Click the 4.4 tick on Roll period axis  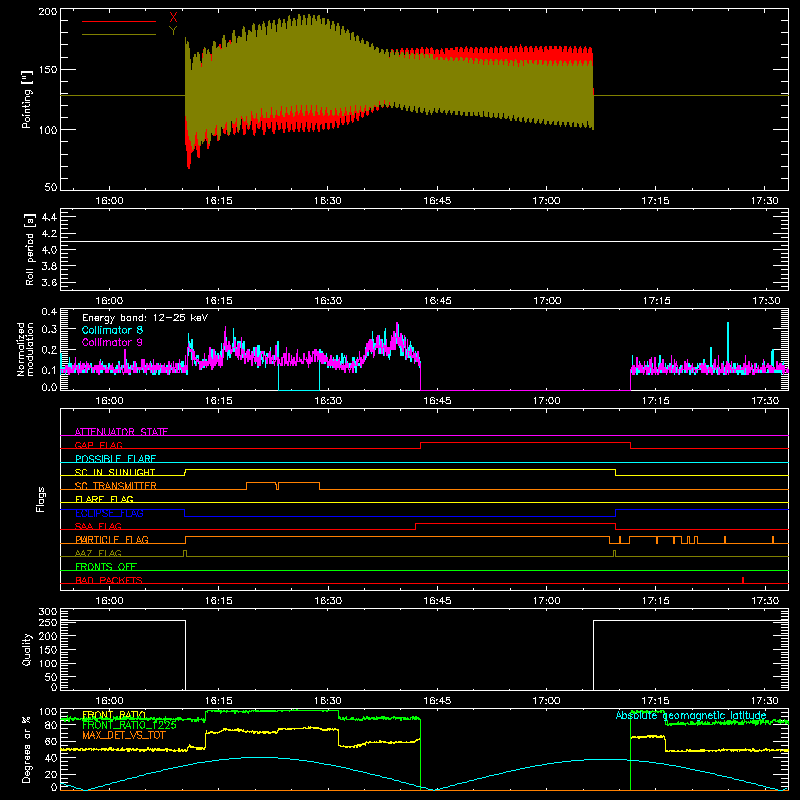49,217
